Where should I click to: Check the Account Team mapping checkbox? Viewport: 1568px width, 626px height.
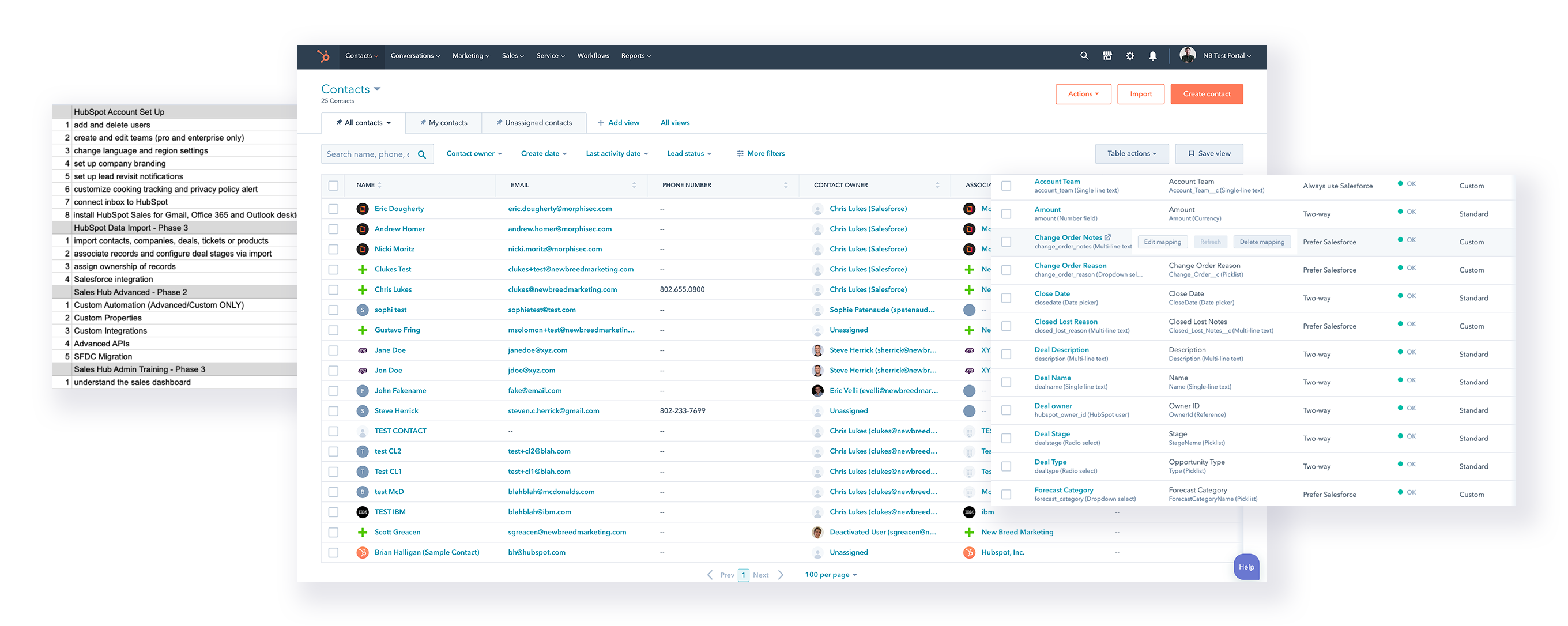click(1006, 186)
